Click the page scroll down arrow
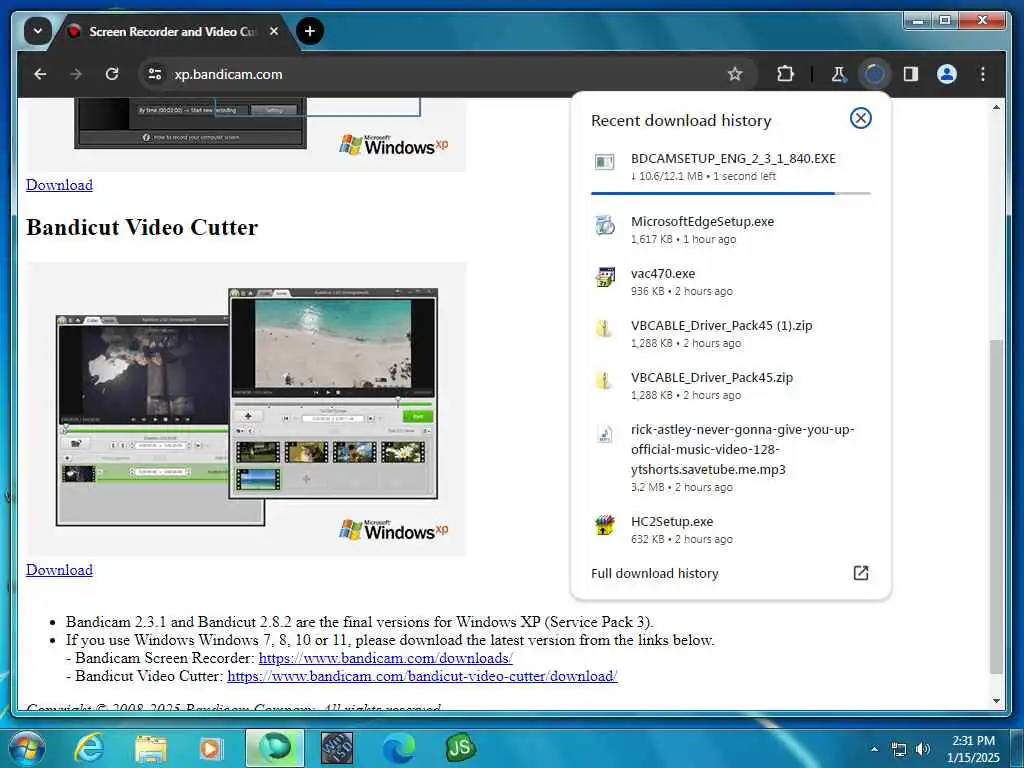 click(x=996, y=701)
